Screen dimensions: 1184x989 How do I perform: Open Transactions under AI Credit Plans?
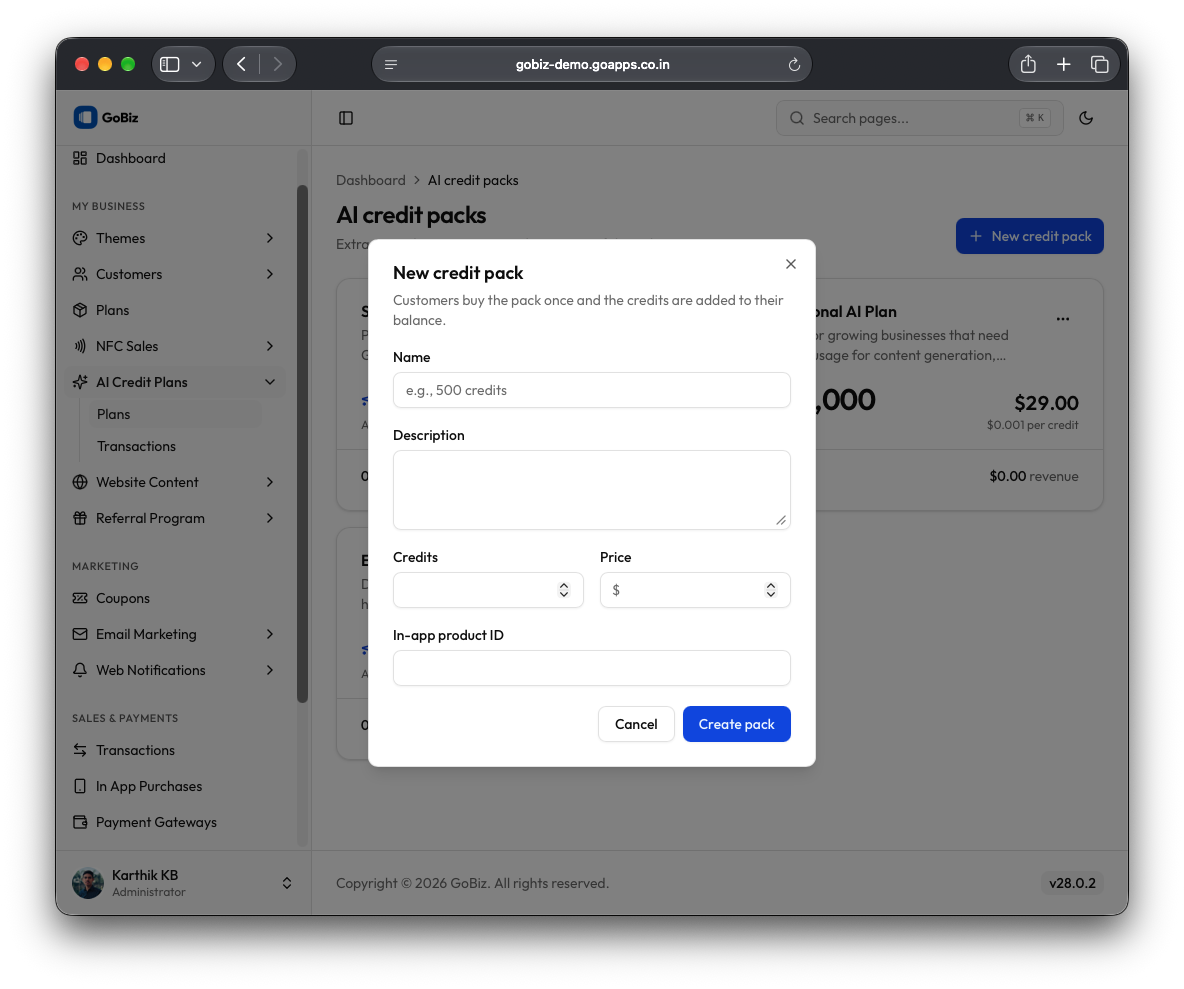136,446
